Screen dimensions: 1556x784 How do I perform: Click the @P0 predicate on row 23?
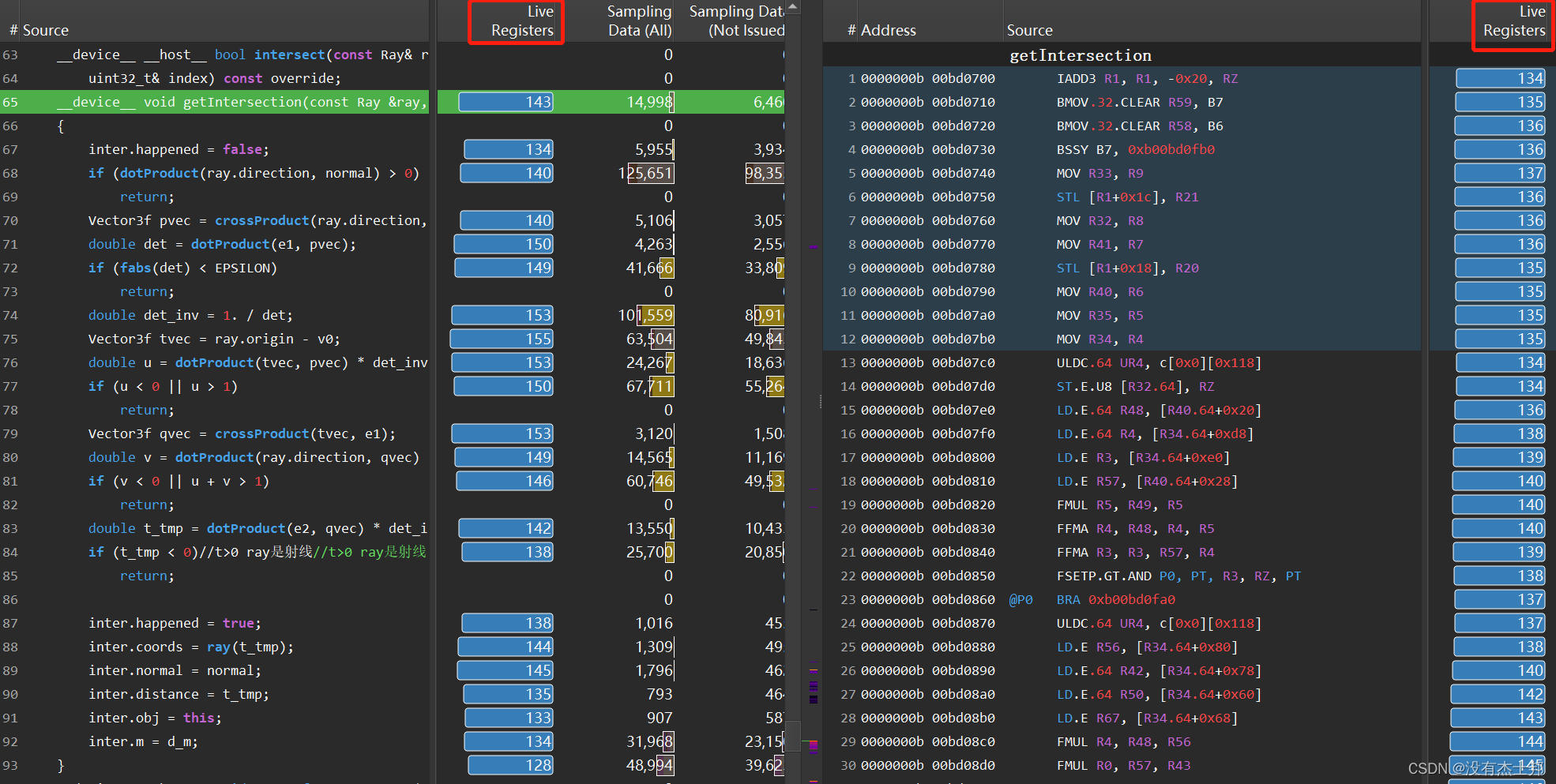click(x=1020, y=599)
